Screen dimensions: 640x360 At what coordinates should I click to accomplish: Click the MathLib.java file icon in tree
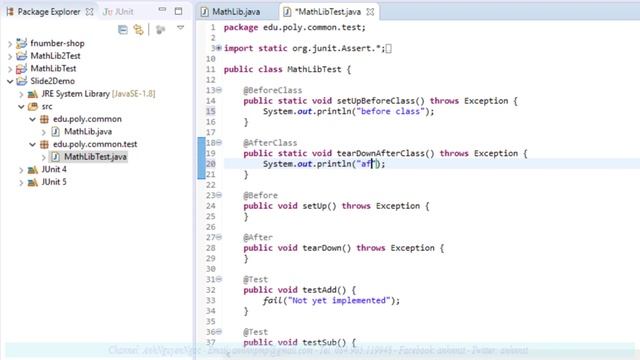[56, 131]
